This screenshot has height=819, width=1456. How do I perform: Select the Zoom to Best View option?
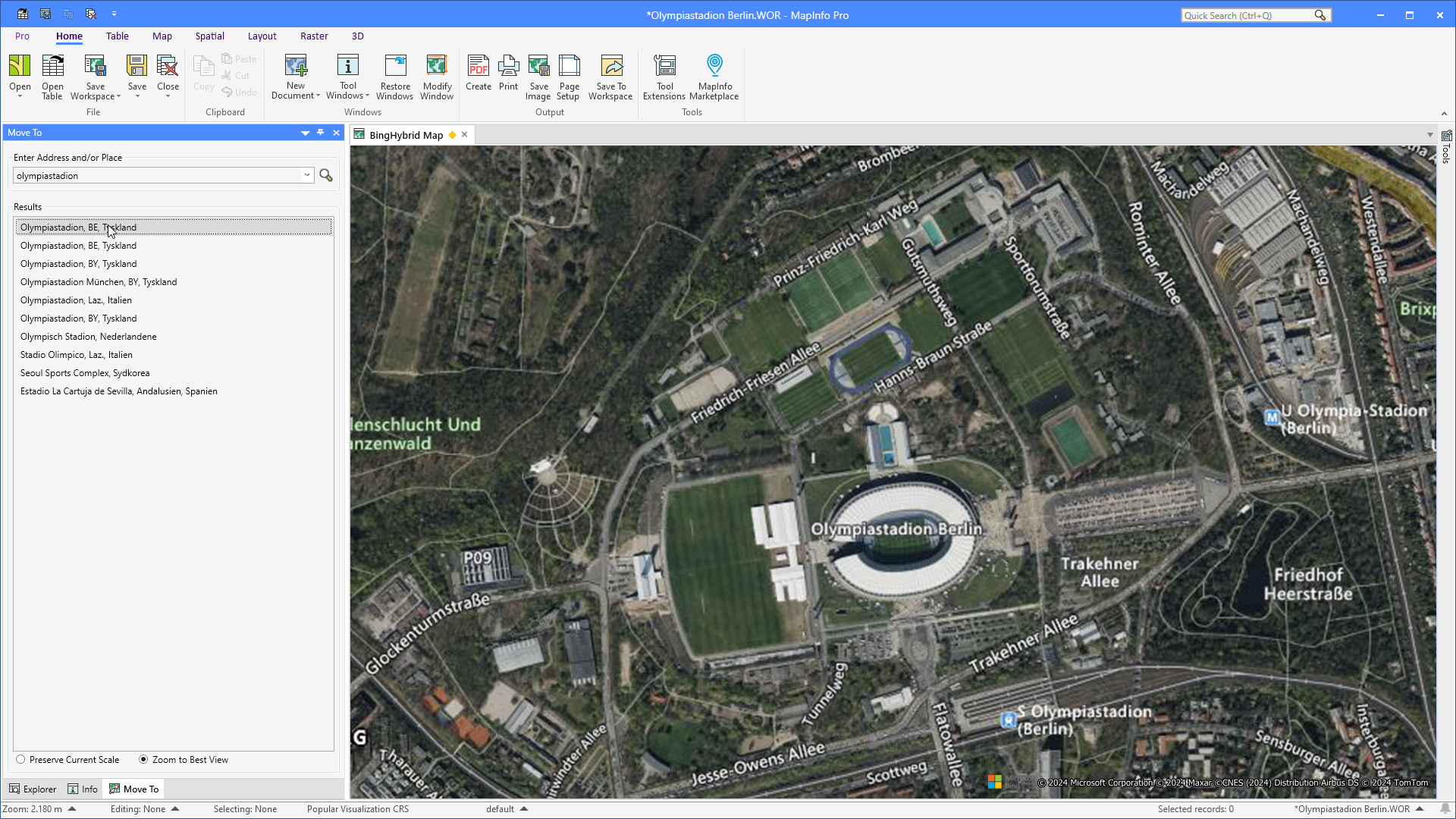pos(143,759)
